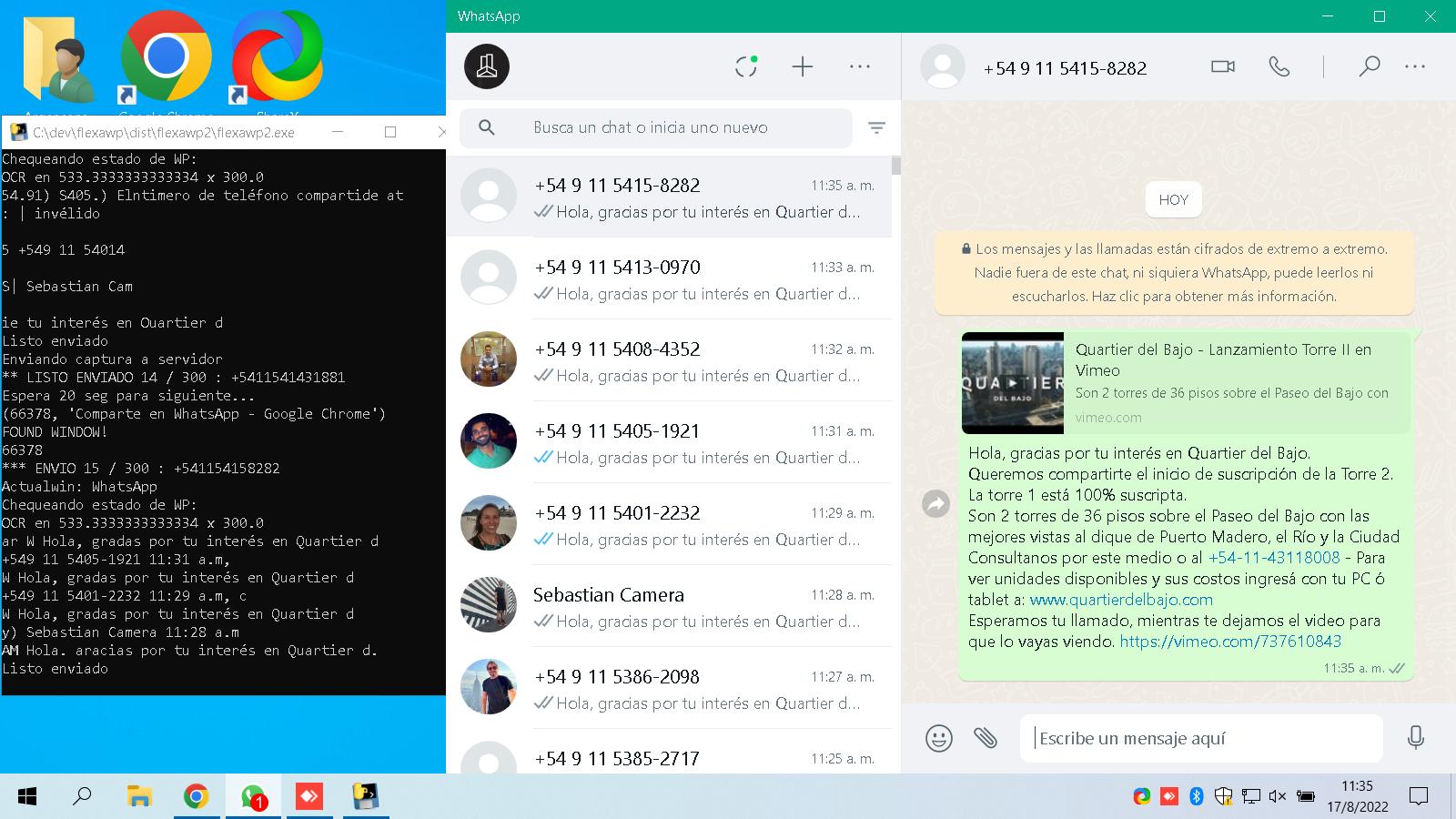Open unread chats filter icon
Image resolution: width=1456 pixels, height=819 pixels.
point(876,127)
